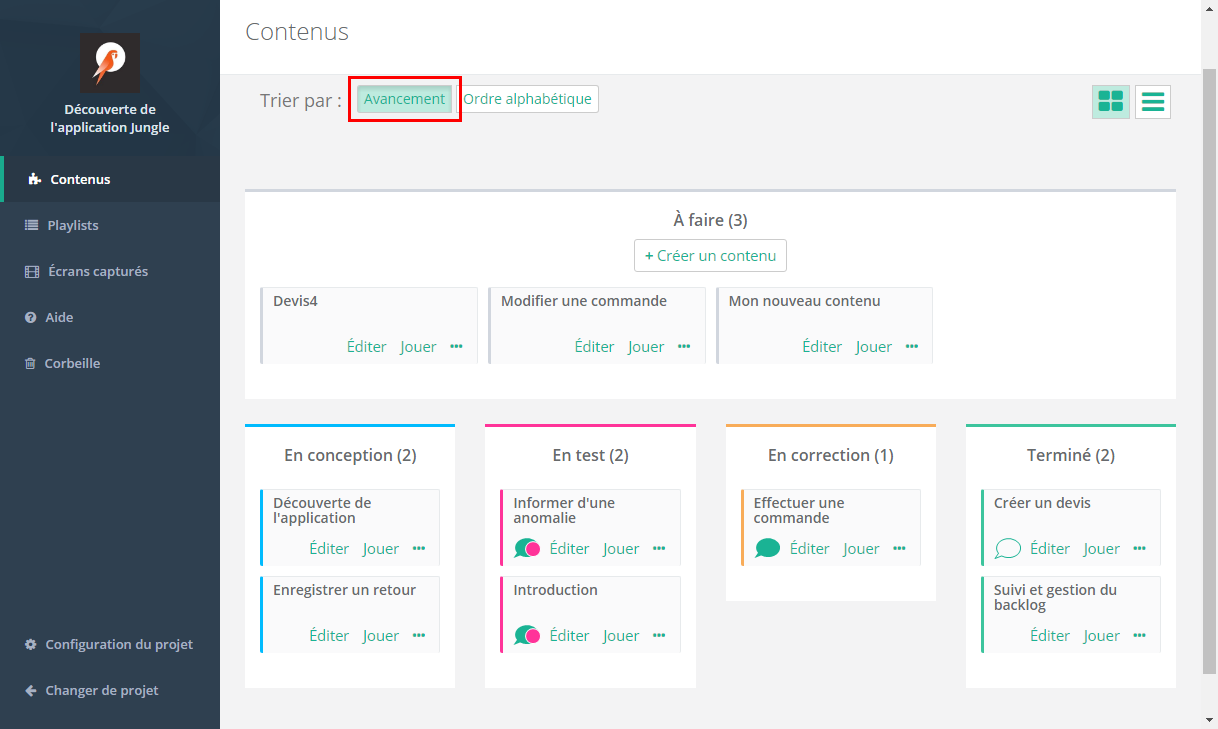Image resolution: width=1218 pixels, height=729 pixels.
Task: Switch to list view layout
Action: point(1153,101)
